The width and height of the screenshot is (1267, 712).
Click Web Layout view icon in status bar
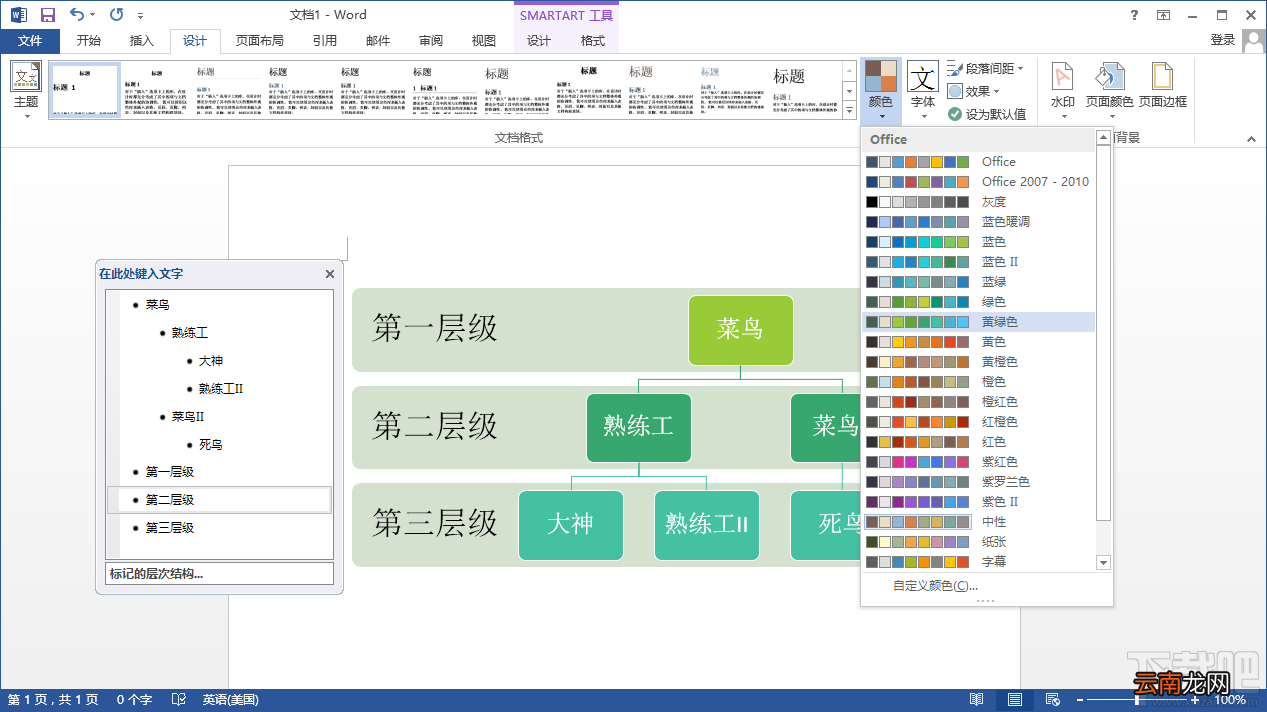coord(1052,700)
